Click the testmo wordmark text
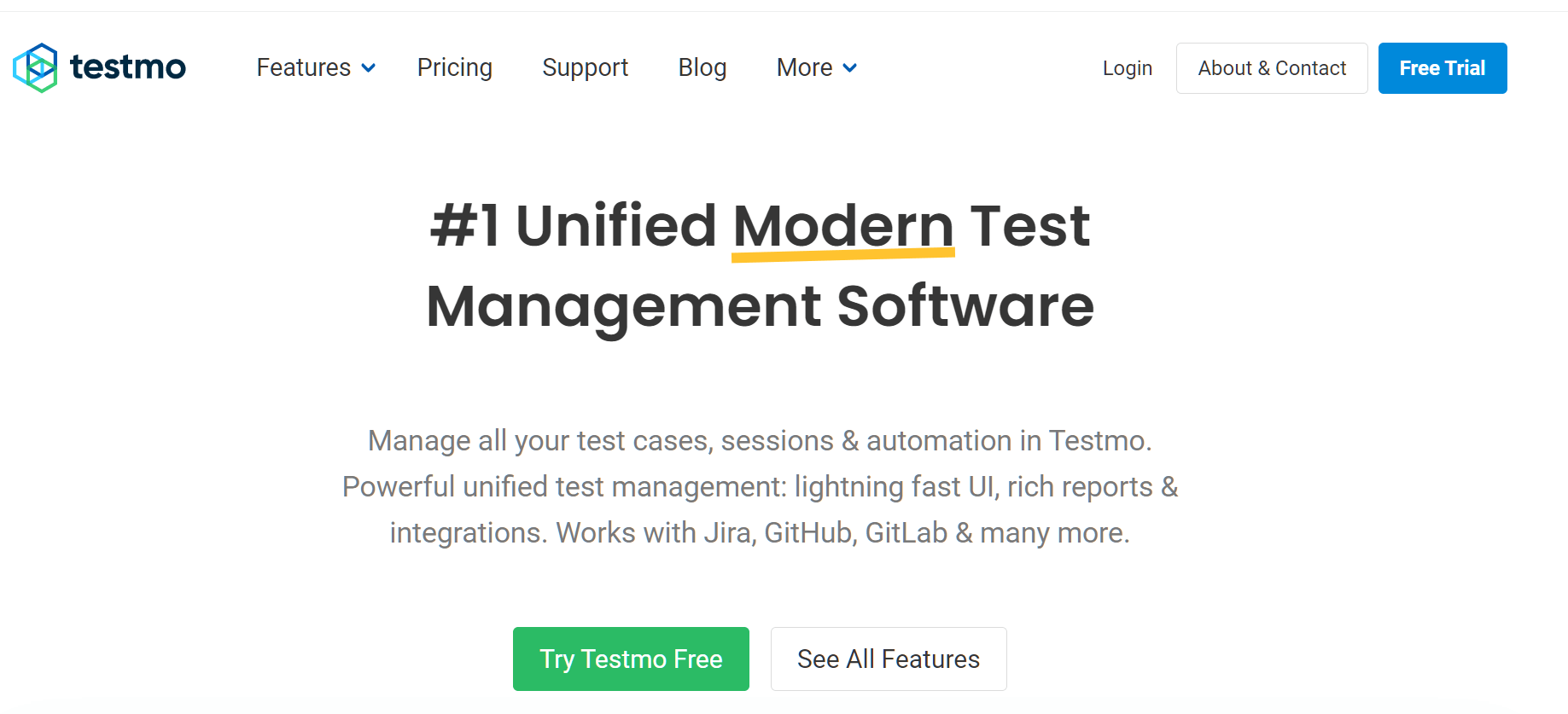The height and width of the screenshot is (714, 1568). coord(128,67)
